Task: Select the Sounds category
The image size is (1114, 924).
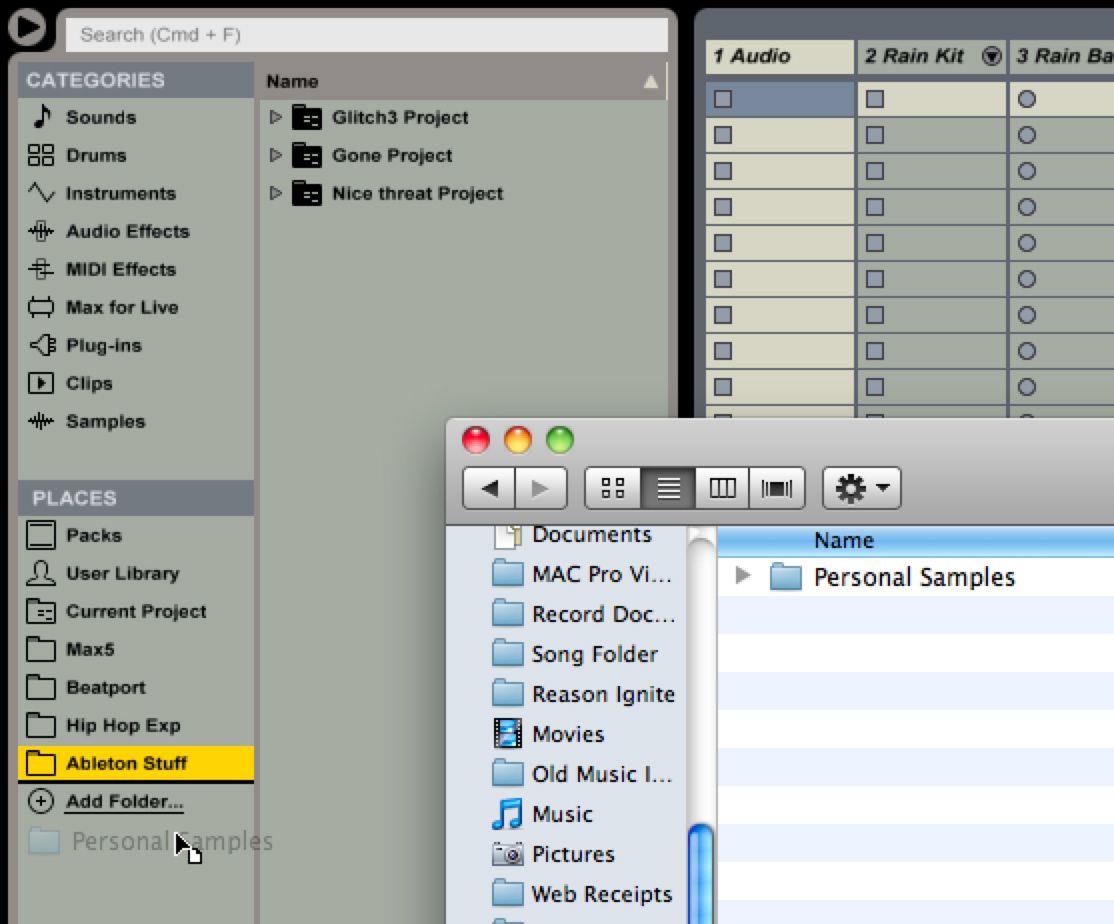Action: click(x=136, y=117)
